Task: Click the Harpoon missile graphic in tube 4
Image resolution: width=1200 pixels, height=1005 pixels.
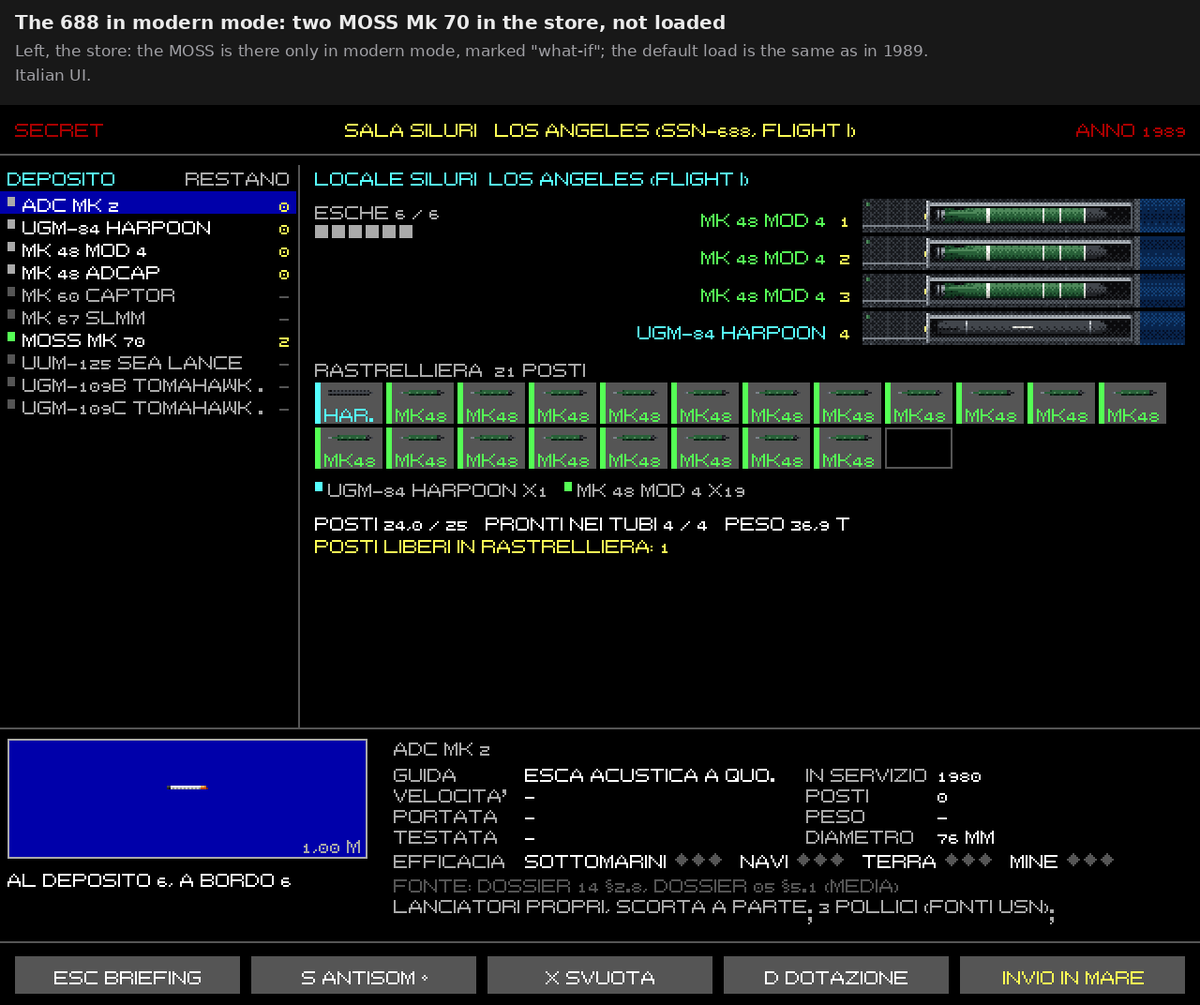Action: (x=1028, y=327)
